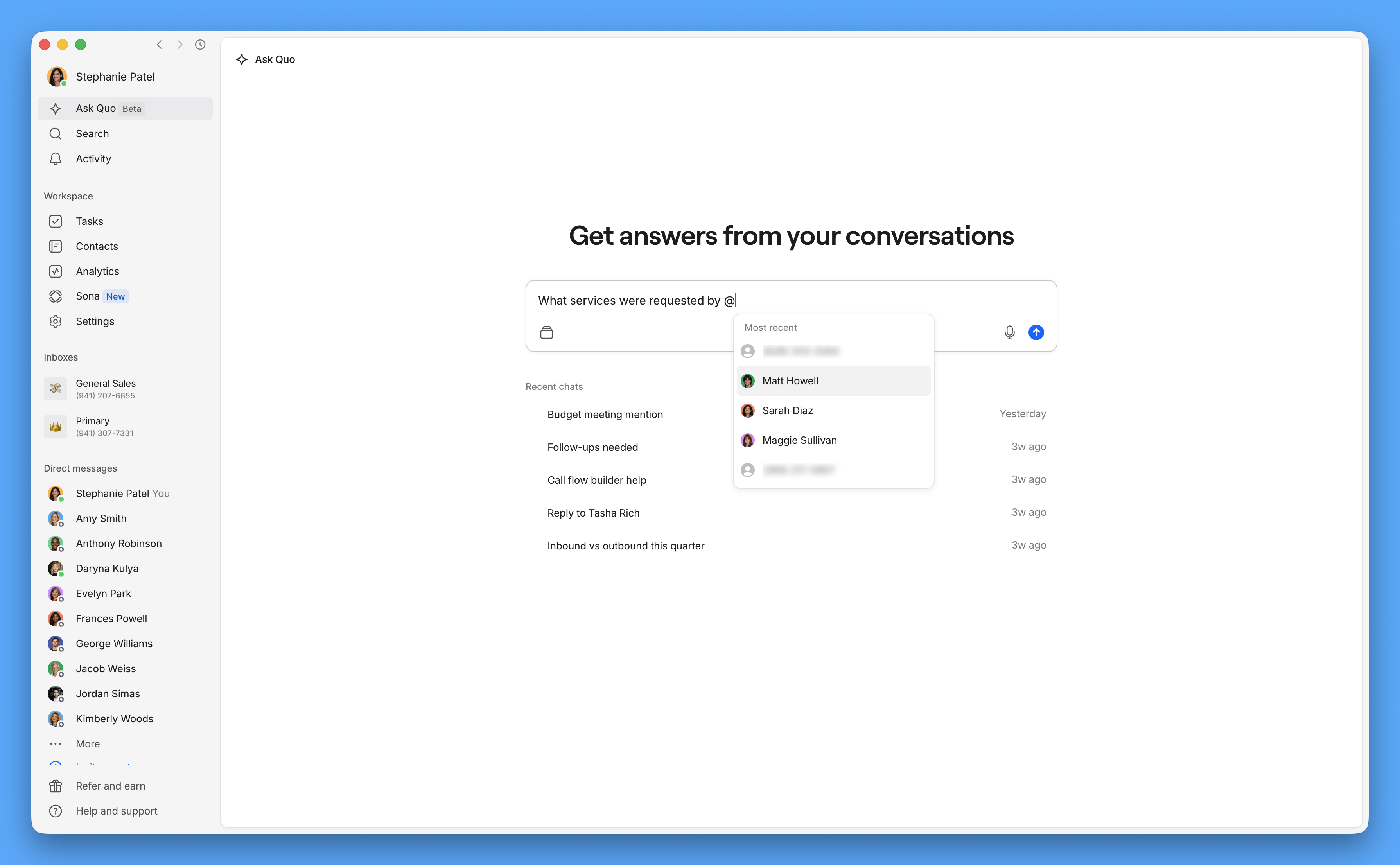
Task: Open the Primary inbox
Action: coord(125,427)
